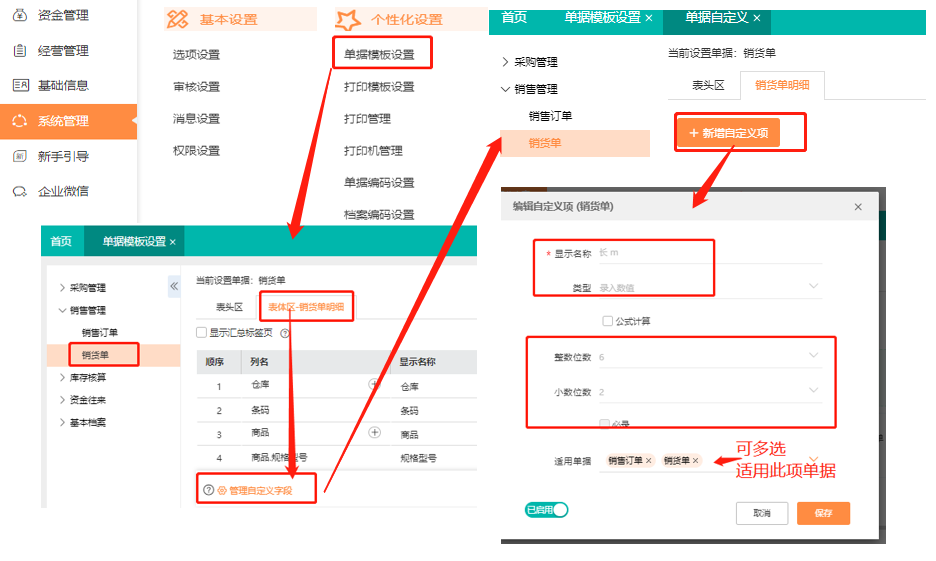This screenshot has height=561, width=936.
Task: Open the 单据模板设置 menu item
Action: pos(379,54)
